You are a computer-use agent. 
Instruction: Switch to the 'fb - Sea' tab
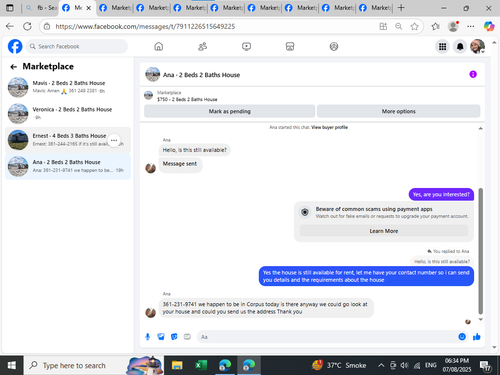(x=41, y=8)
